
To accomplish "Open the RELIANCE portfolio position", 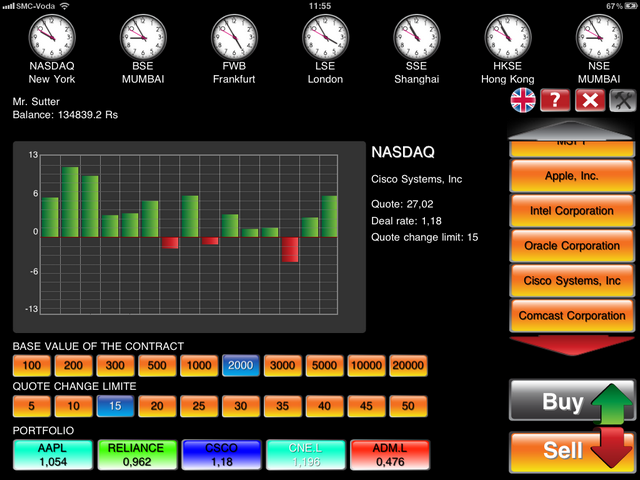I will (137, 455).
